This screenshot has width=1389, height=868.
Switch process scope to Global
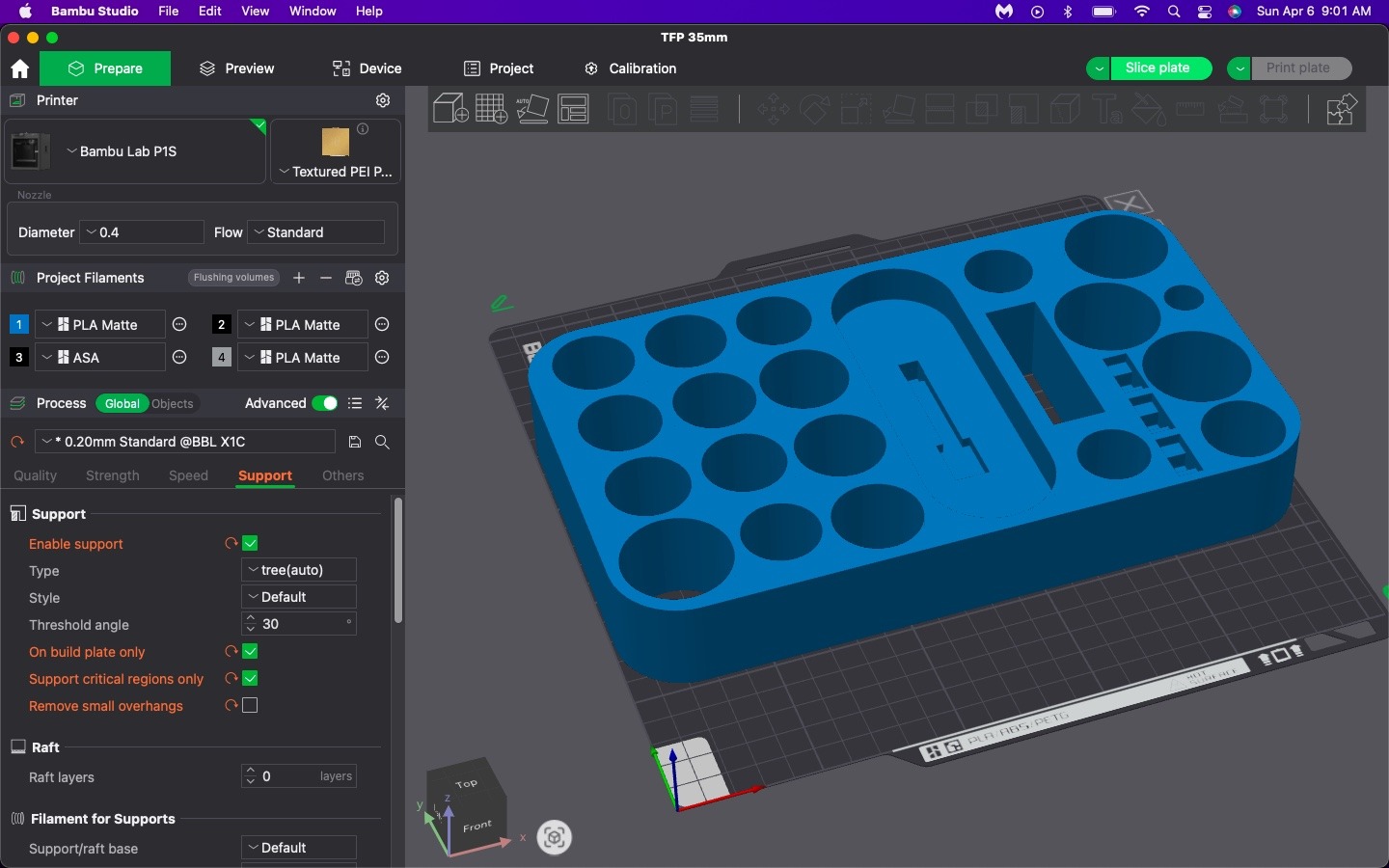coord(123,404)
